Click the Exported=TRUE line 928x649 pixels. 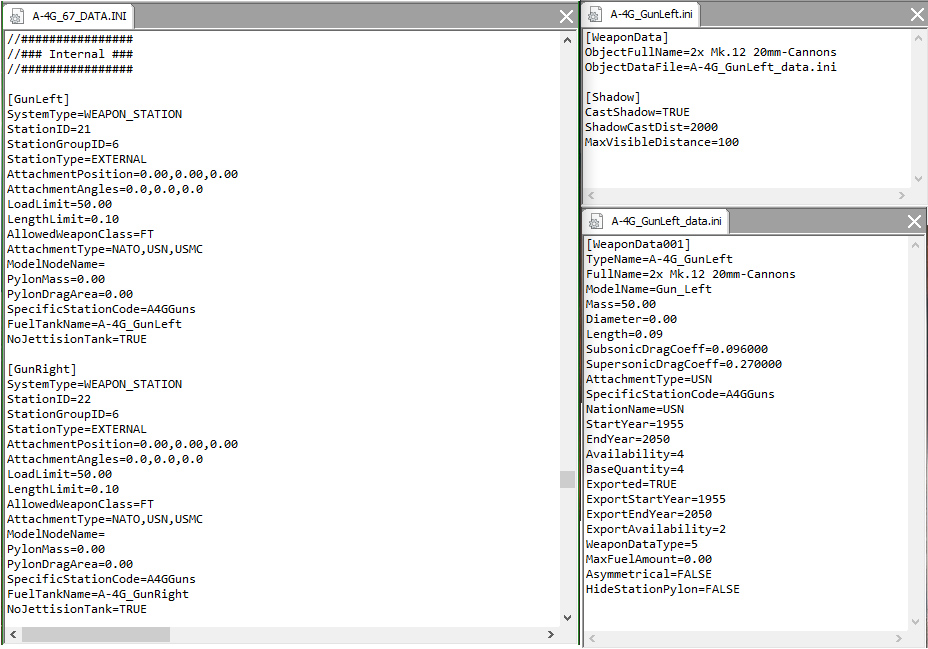point(631,485)
